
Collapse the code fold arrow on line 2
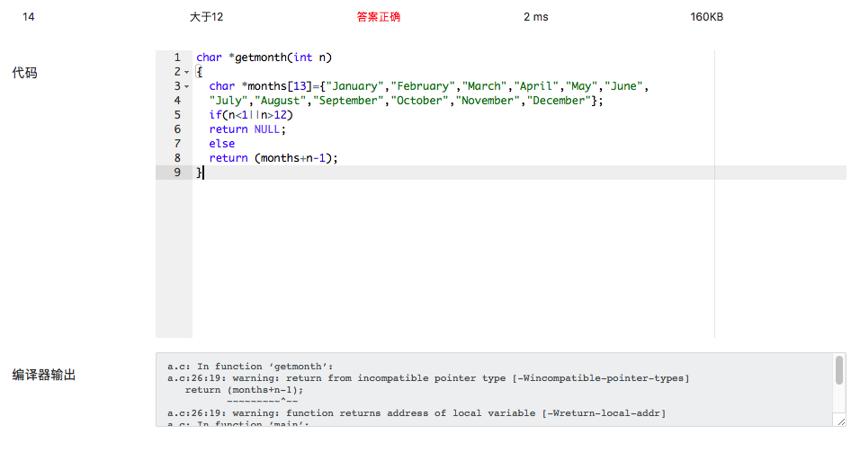186,72
